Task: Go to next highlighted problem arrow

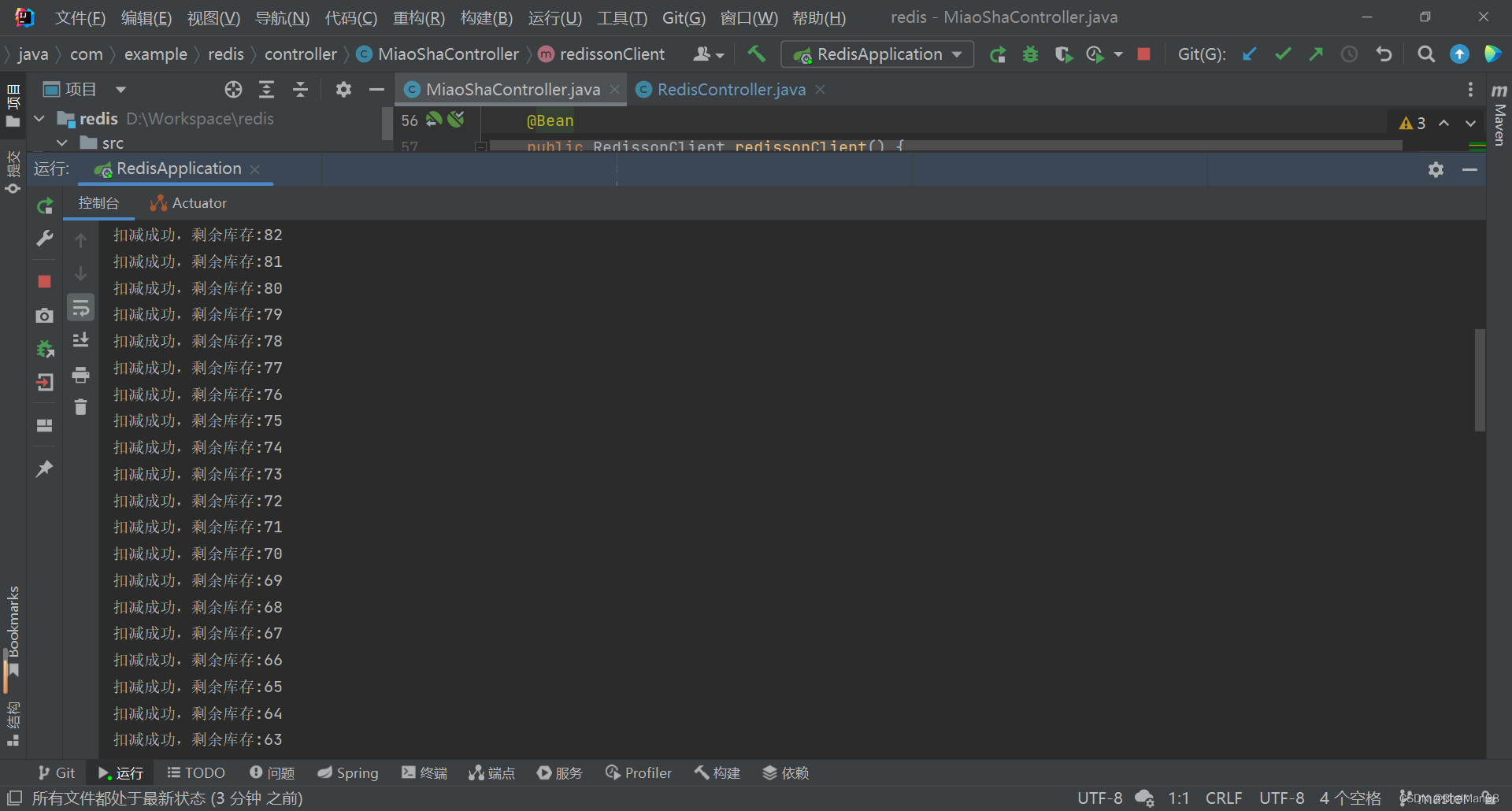Action: click(1470, 123)
